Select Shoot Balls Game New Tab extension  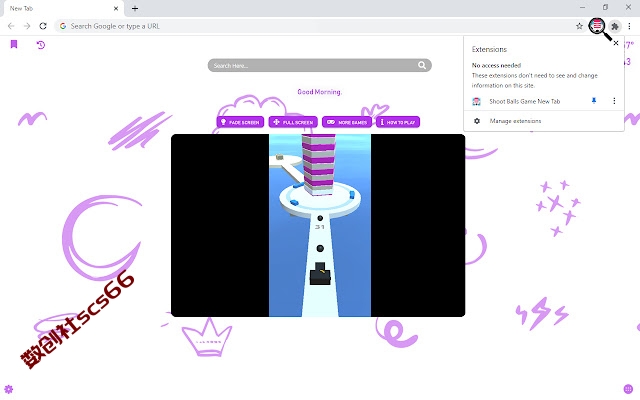524,101
